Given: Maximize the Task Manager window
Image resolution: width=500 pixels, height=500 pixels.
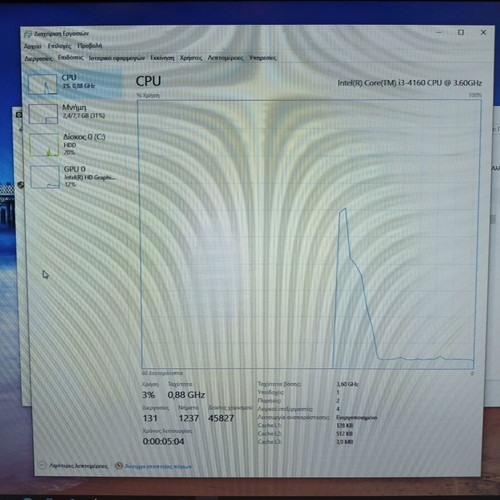Looking at the screenshot, I should (x=461, y=32).
